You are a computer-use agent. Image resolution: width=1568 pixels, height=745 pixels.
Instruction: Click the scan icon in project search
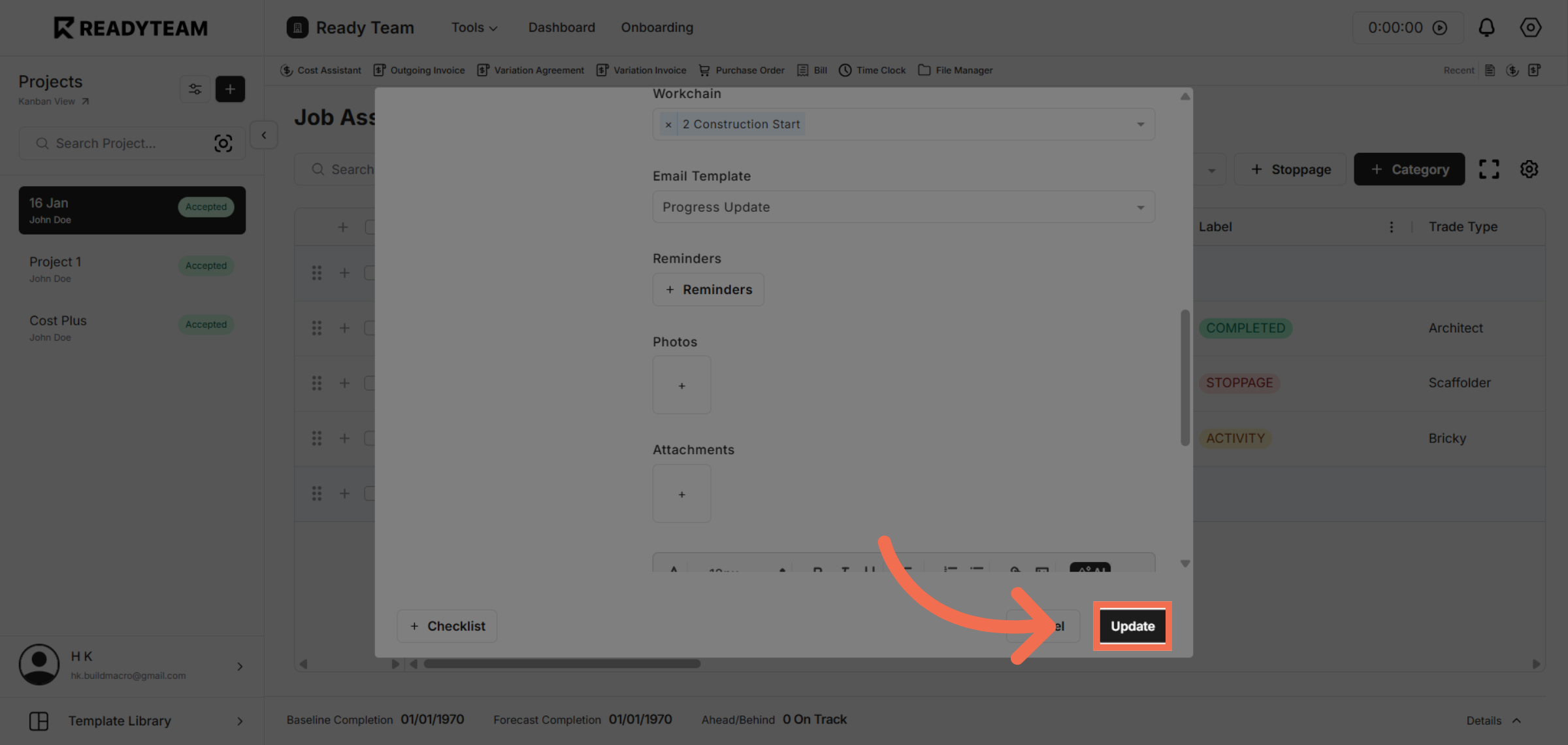click(x=223, y=143)
